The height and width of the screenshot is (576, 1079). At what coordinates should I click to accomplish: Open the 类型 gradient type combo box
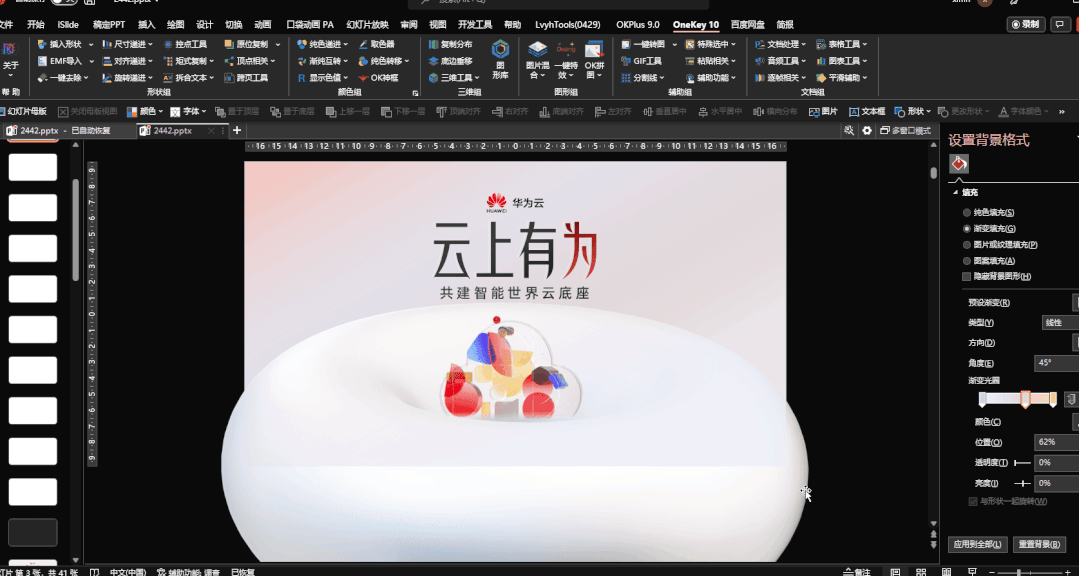click(1060, 322)
